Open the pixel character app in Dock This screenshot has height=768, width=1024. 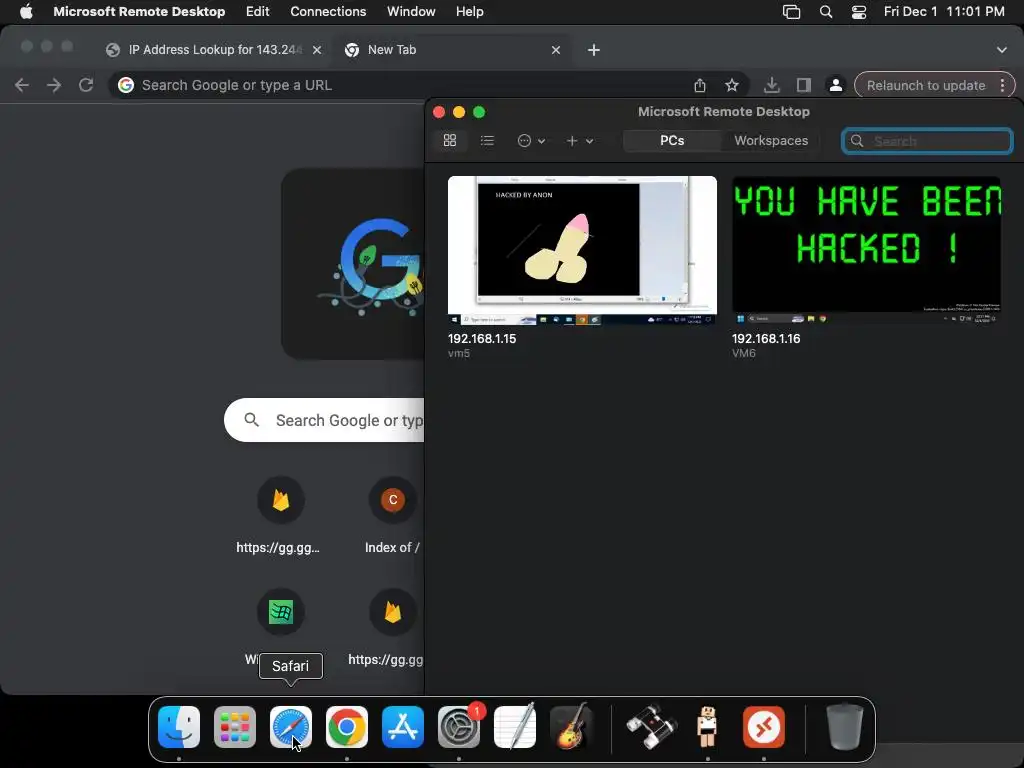click(707, 727)
